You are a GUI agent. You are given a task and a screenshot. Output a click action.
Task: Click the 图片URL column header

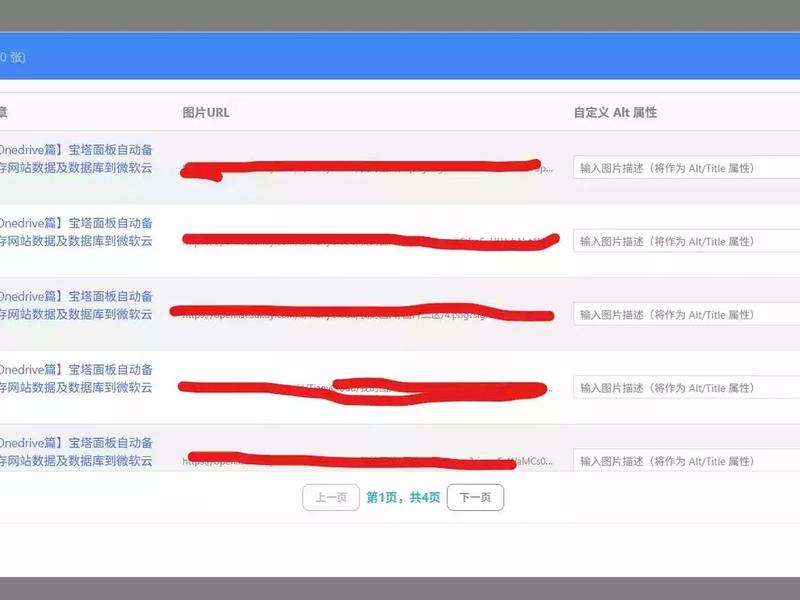(x=206, y=113)
